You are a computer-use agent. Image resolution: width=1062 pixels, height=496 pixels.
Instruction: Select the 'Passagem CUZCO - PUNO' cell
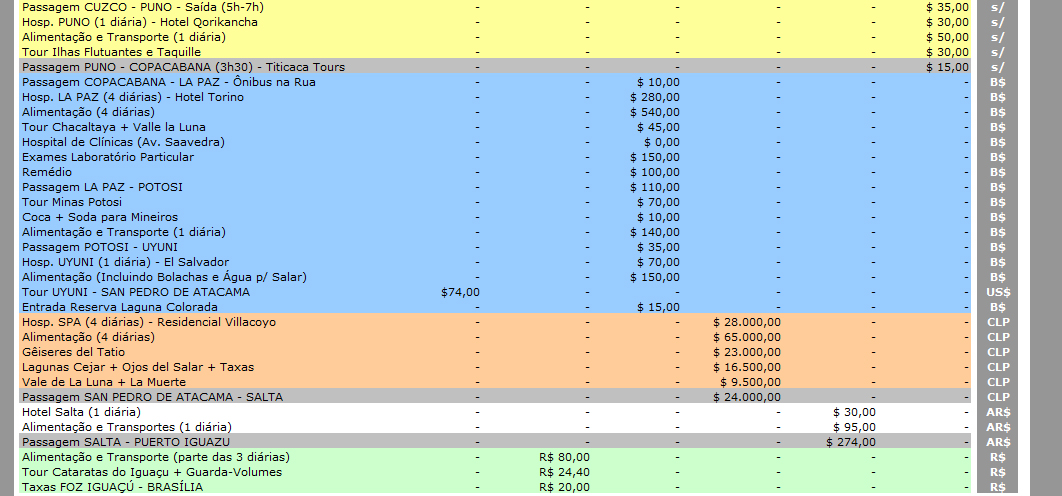click(x=142, y=7)
